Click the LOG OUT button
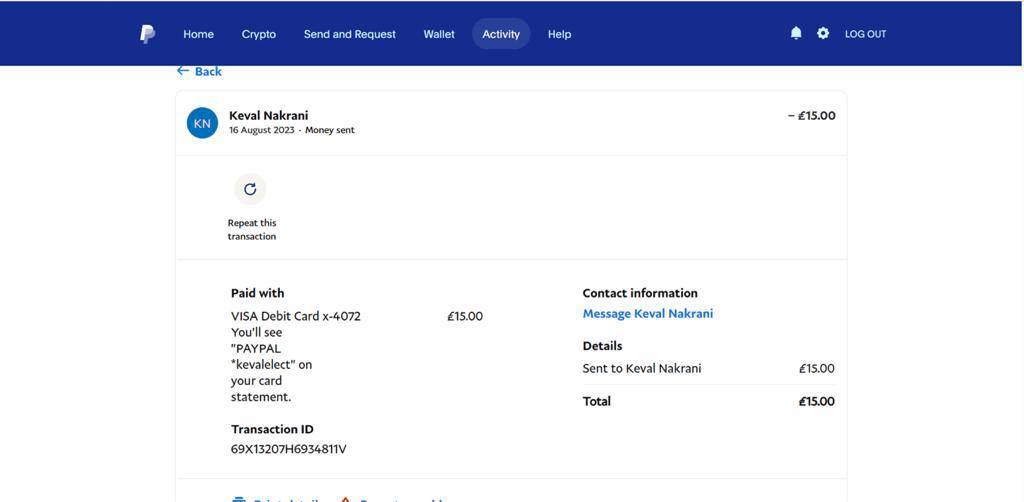The image size is (1024, 502). pos(865,34)
